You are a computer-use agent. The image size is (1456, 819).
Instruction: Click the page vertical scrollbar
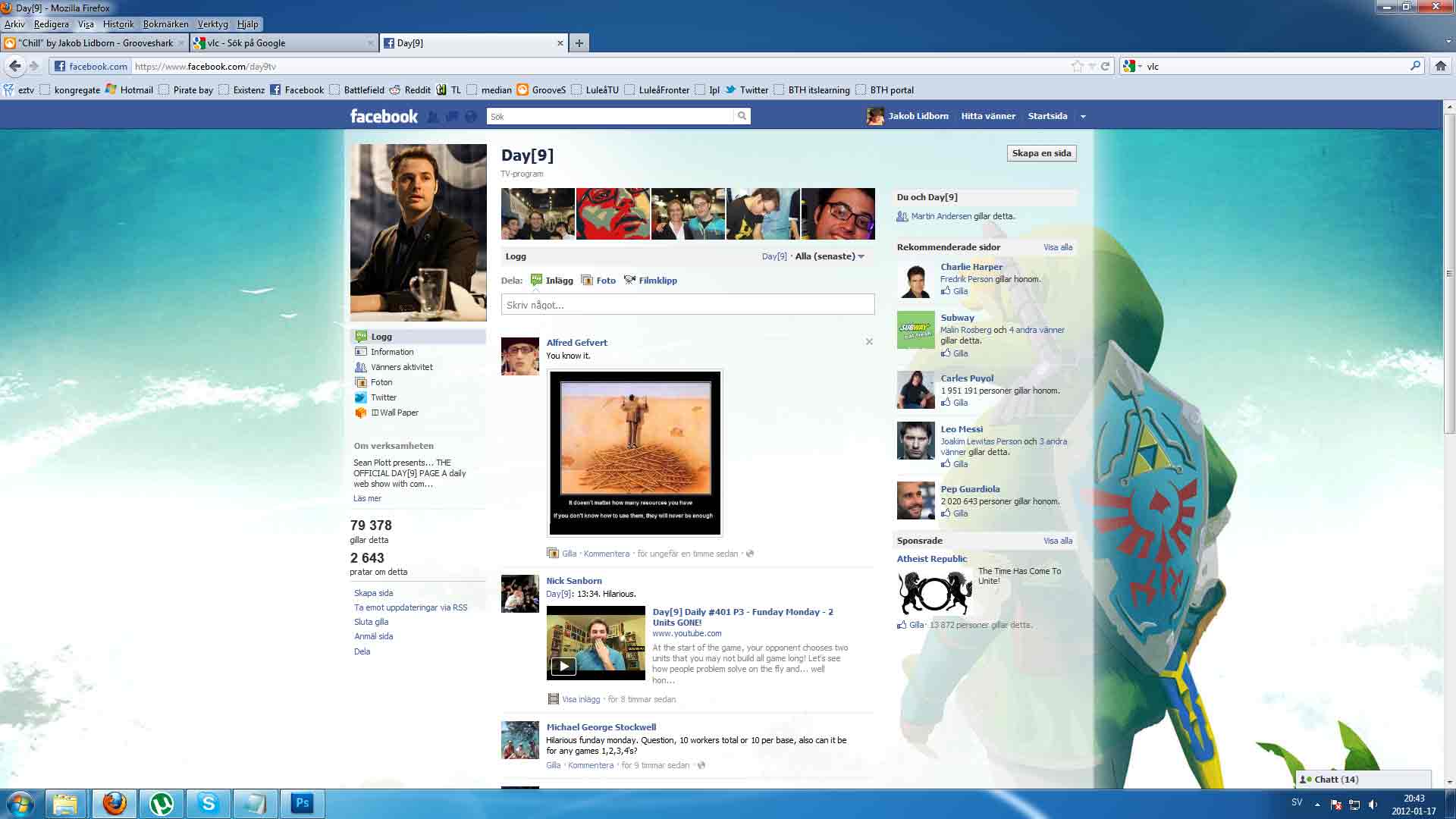(1449, 273)
